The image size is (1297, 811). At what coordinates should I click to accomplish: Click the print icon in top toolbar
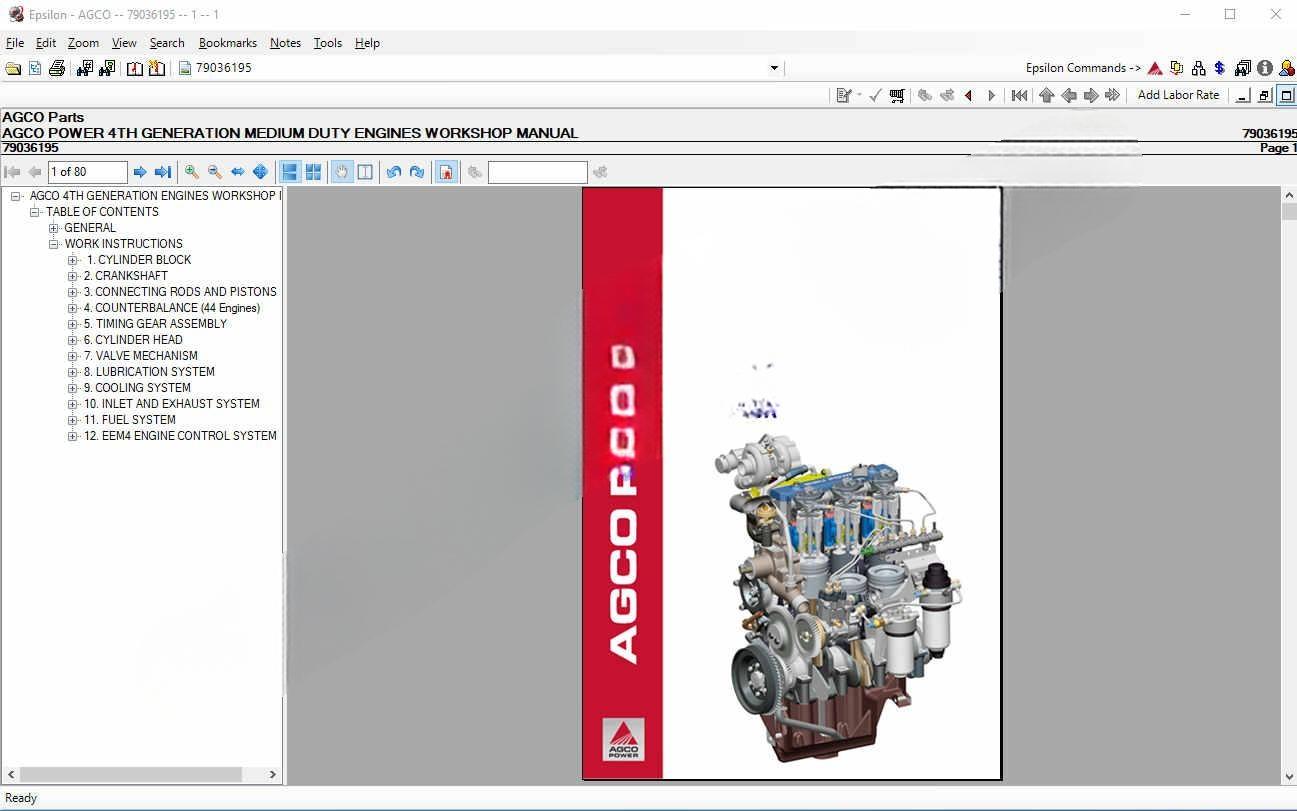57,68
